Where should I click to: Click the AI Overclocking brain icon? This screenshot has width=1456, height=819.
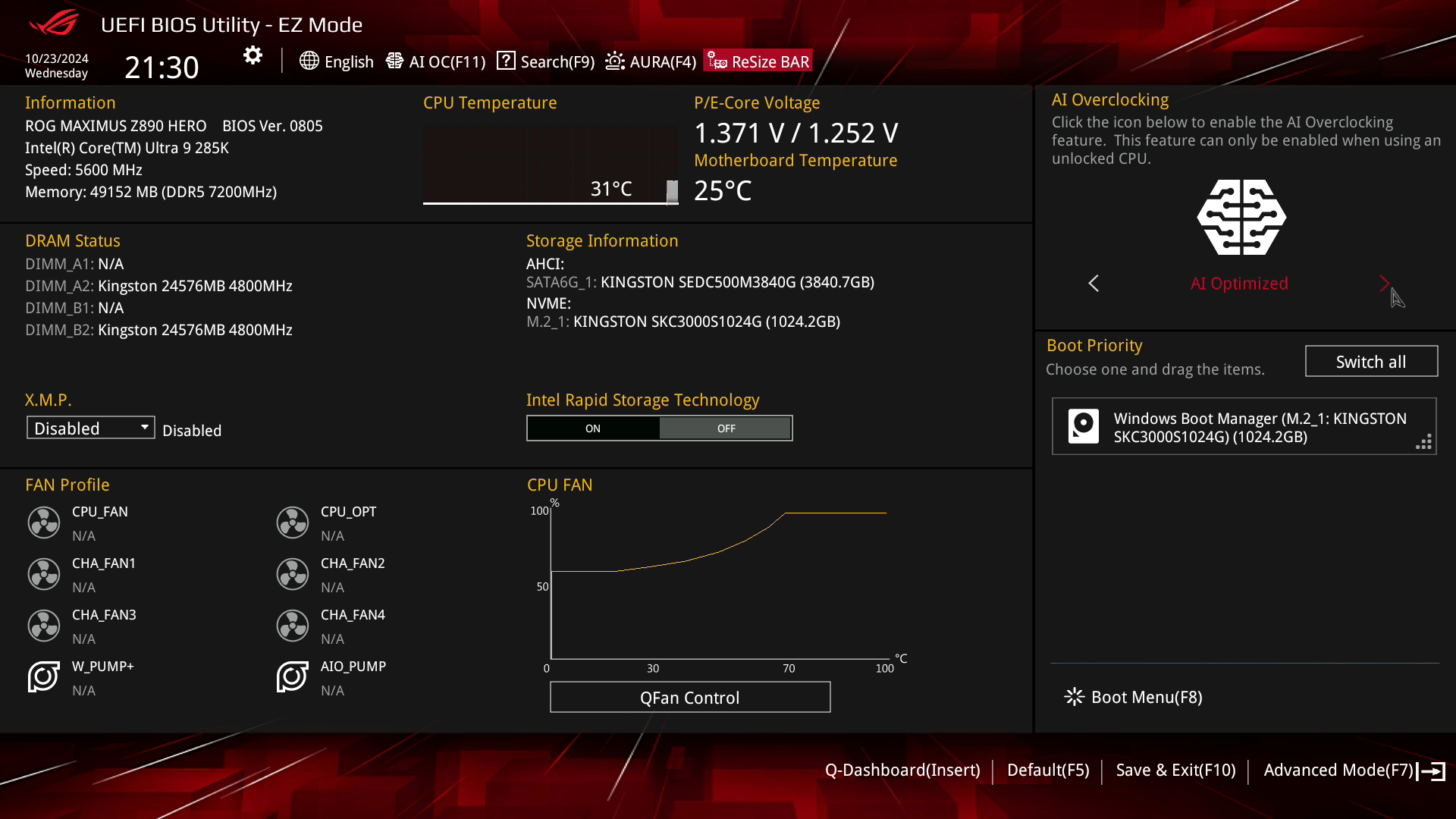click(1241, 218)
